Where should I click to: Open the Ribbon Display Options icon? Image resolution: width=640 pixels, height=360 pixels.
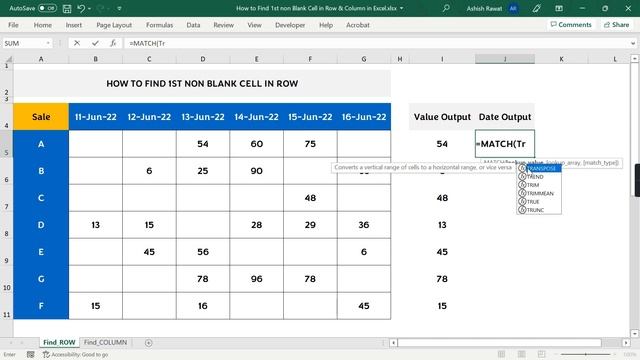pyautogui.click(x=559, y=8)
